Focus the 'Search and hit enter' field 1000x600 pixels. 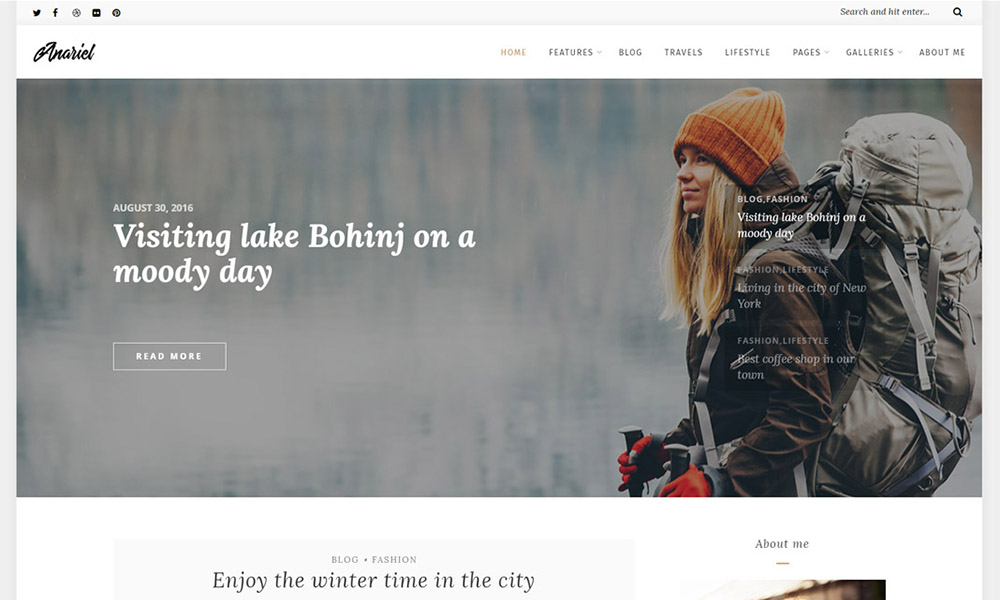tap(885, 11)
